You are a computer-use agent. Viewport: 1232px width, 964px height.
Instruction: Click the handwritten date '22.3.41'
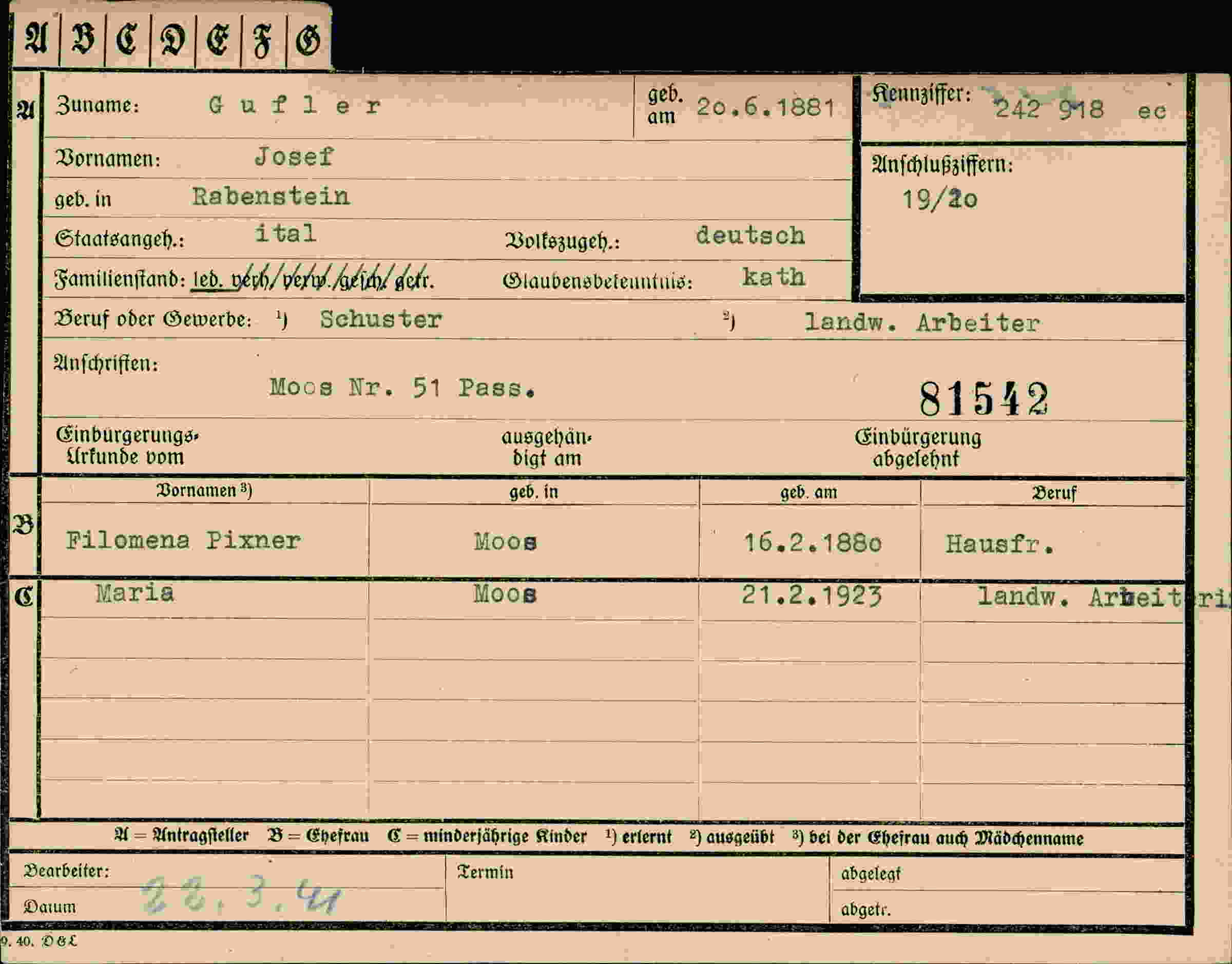coord(241,895)
